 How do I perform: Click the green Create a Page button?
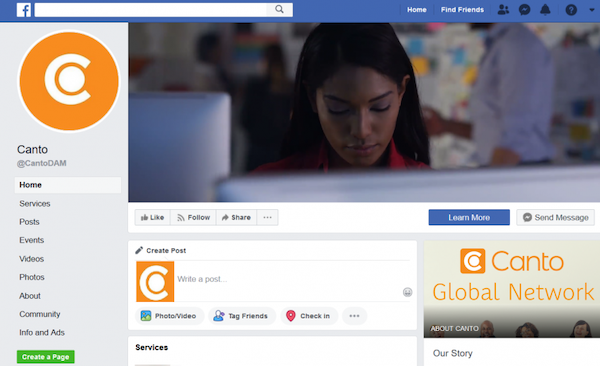pyautogui.click(x=46, y=357)
